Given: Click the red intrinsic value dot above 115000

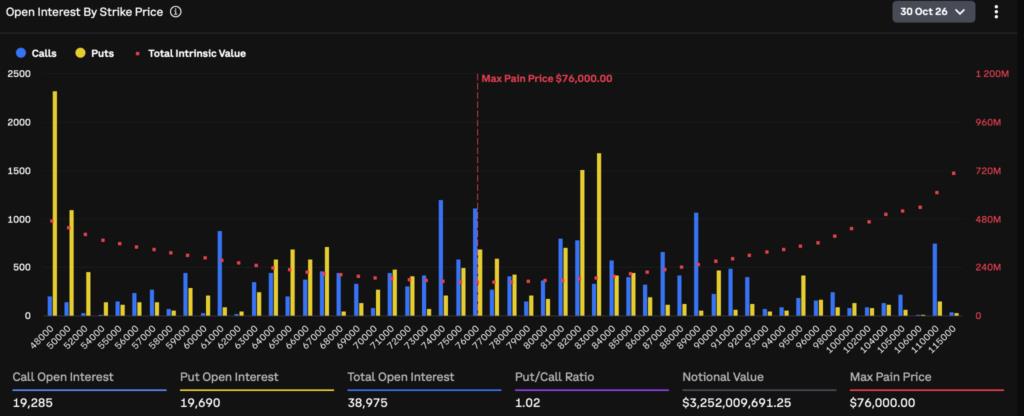Looking at the screenshot, I should 953,173.
